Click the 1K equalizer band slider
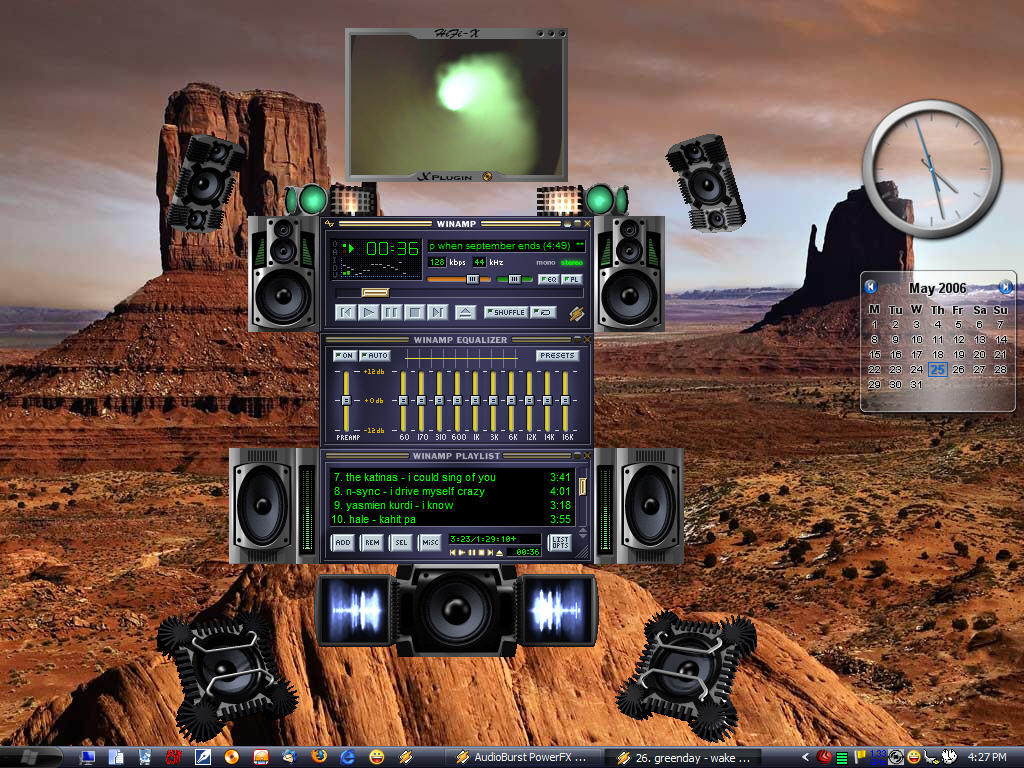 pyautogui.click(x=475, y=400)
